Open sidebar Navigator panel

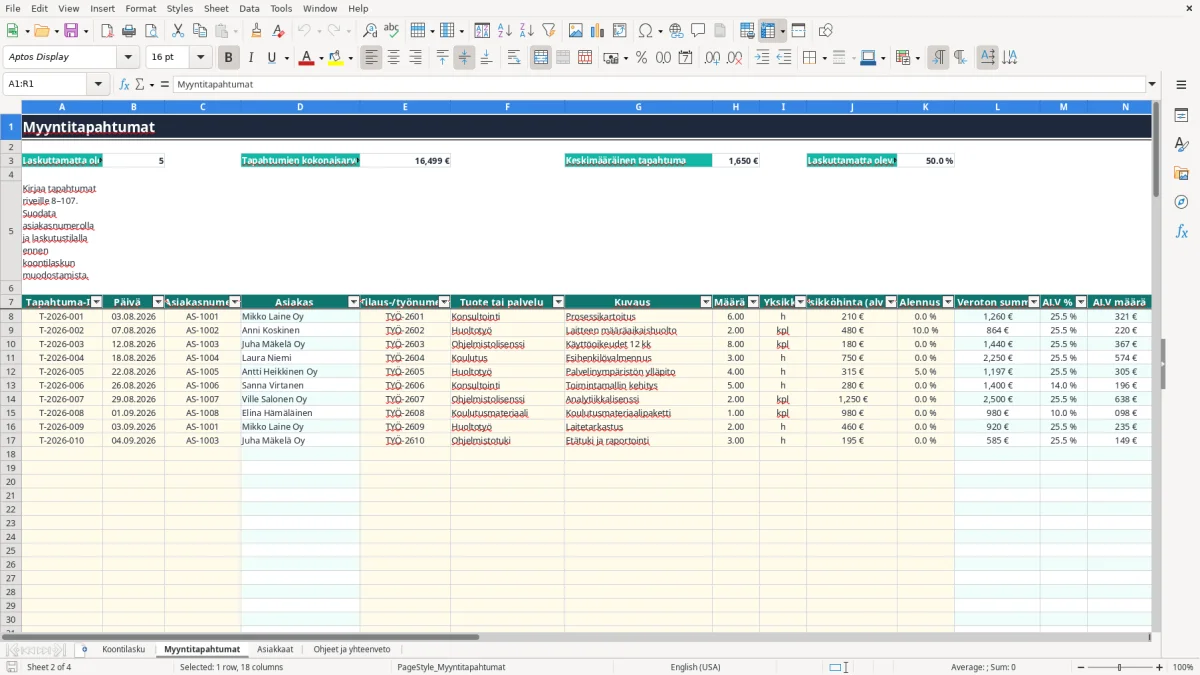tap(1181, 202)
